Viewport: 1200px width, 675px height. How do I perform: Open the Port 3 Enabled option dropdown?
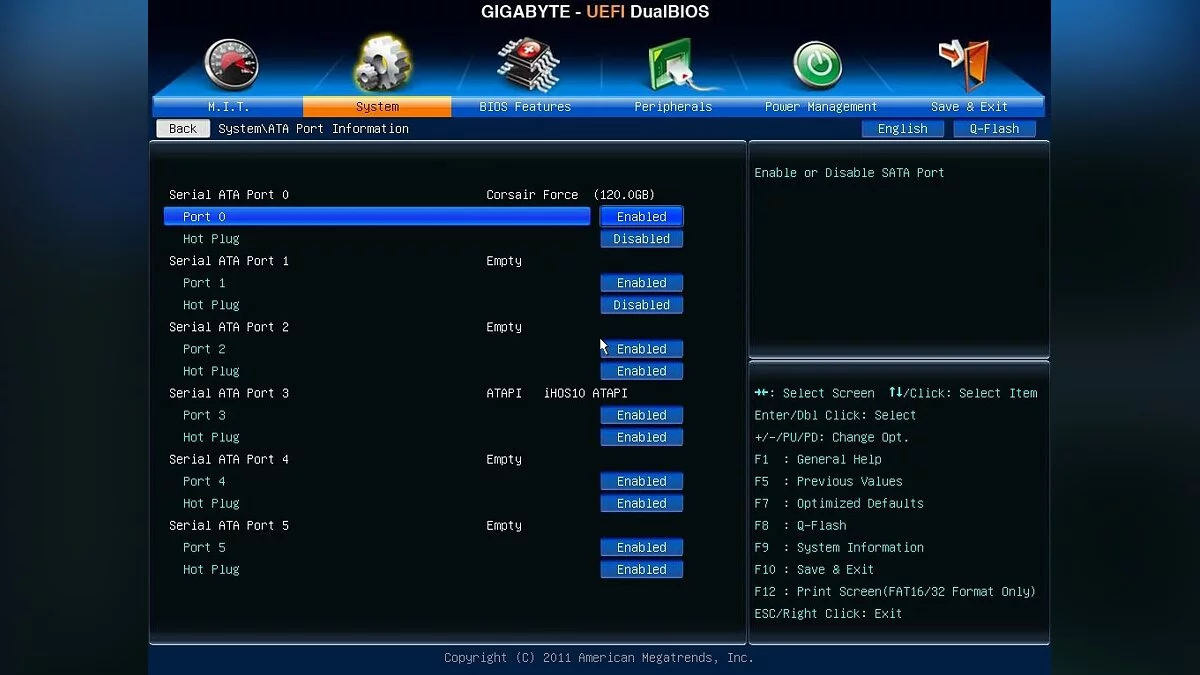pos(641,415)
